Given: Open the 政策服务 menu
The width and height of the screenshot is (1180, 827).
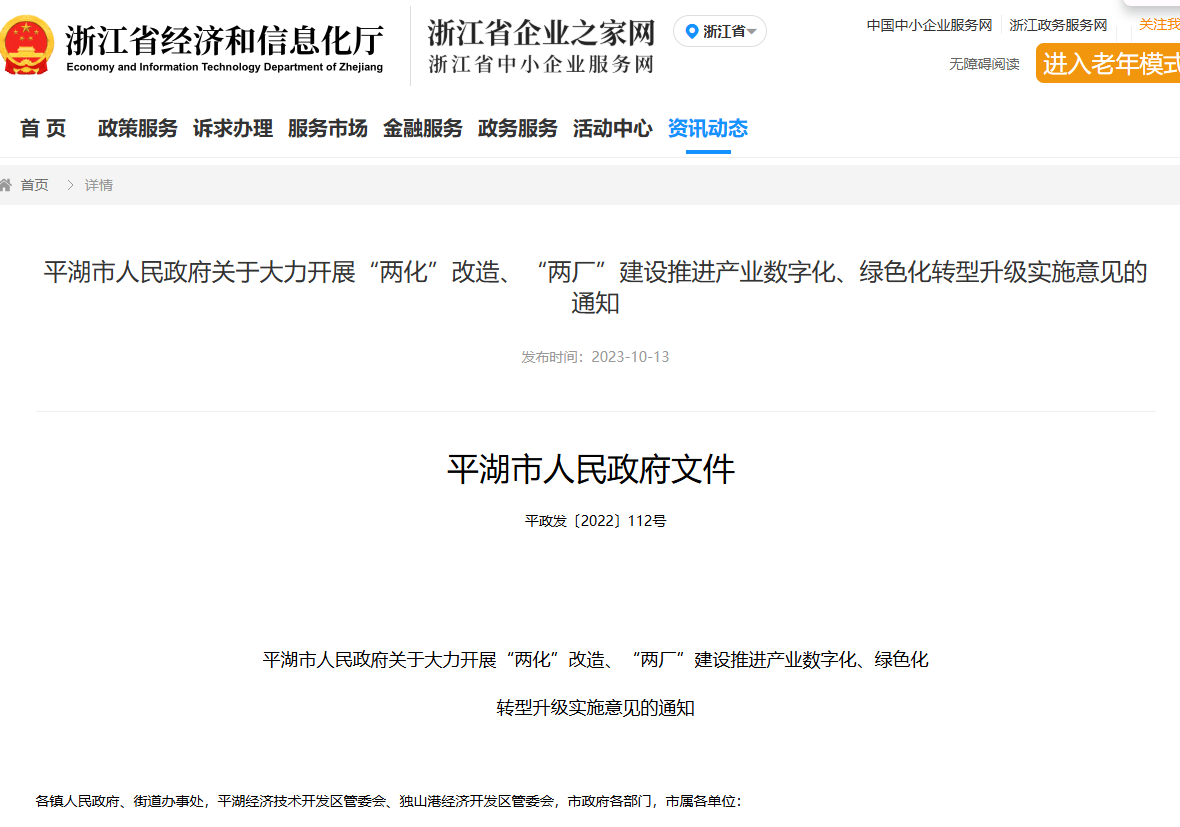Looking at the screenshot, I should pos(137,128).
